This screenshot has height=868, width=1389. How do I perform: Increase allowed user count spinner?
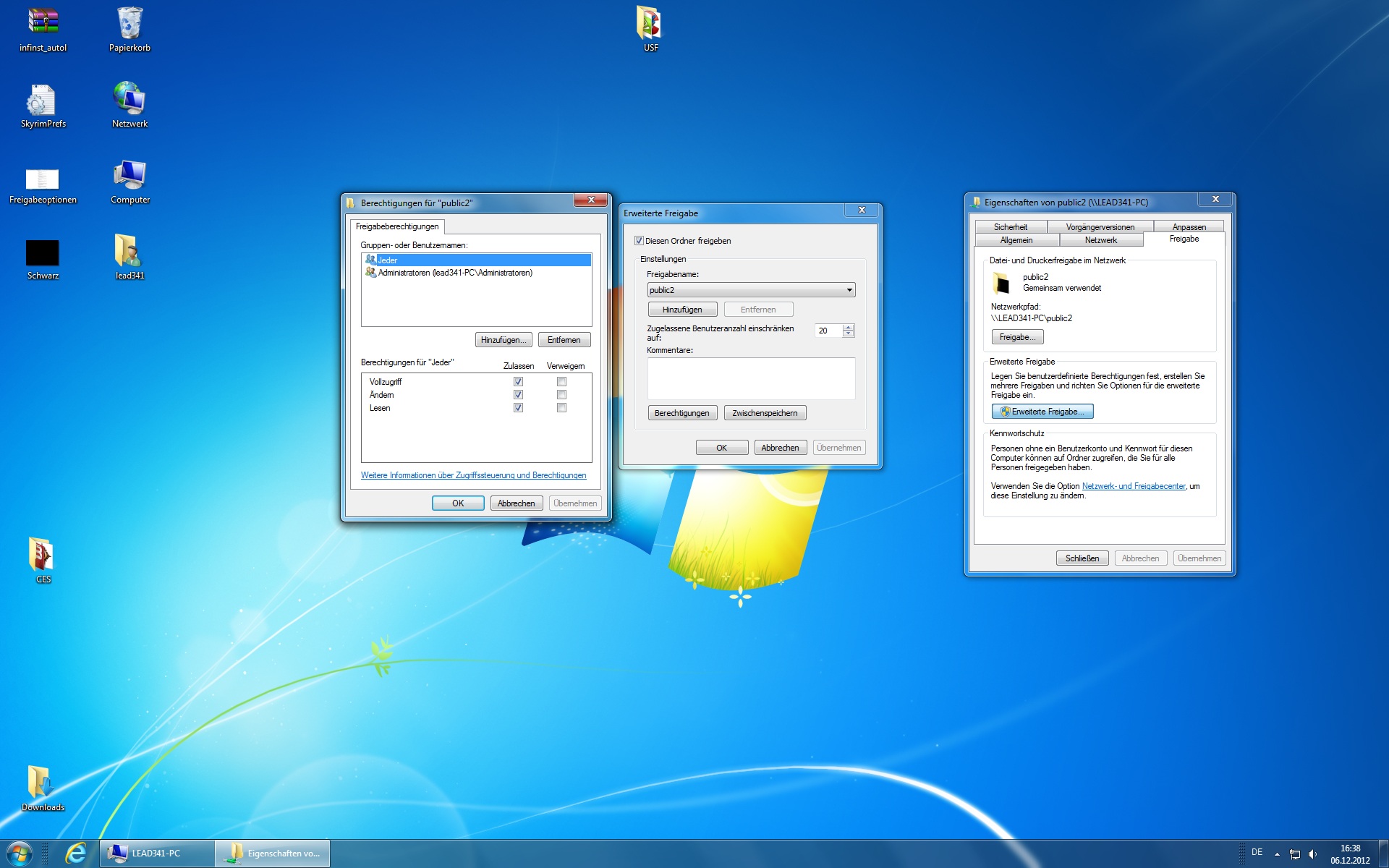tap(849, 327)
